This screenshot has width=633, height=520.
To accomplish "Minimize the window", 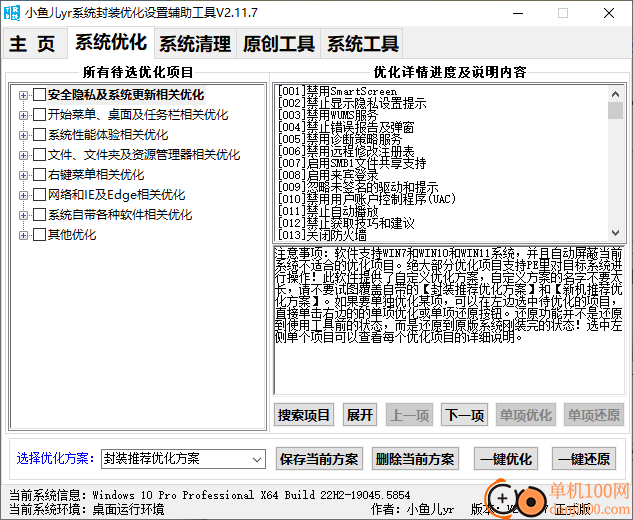I will tap(518, 13).
